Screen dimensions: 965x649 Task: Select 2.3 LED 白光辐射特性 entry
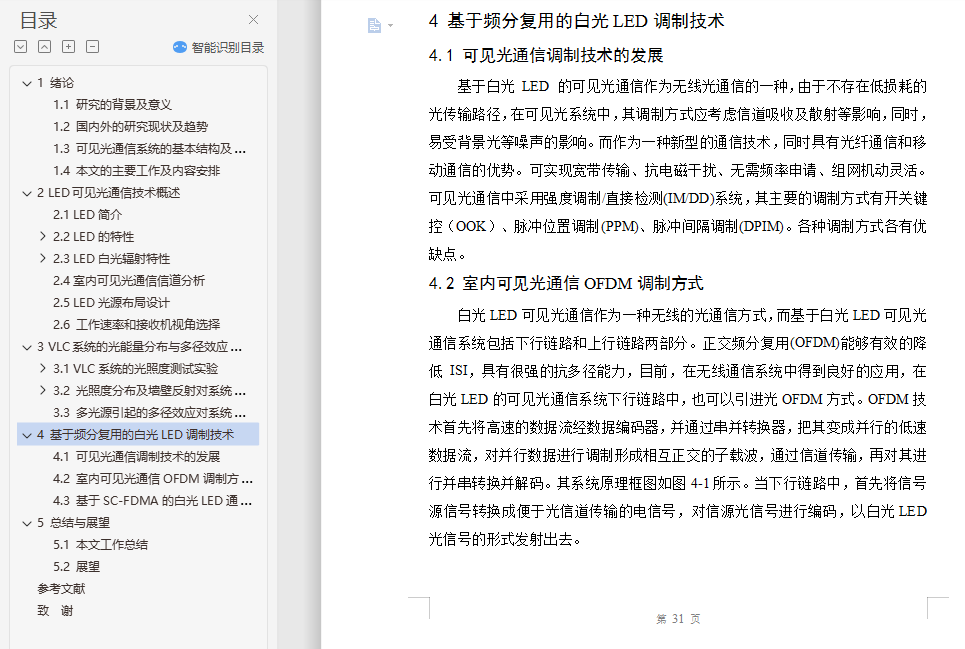111,259
